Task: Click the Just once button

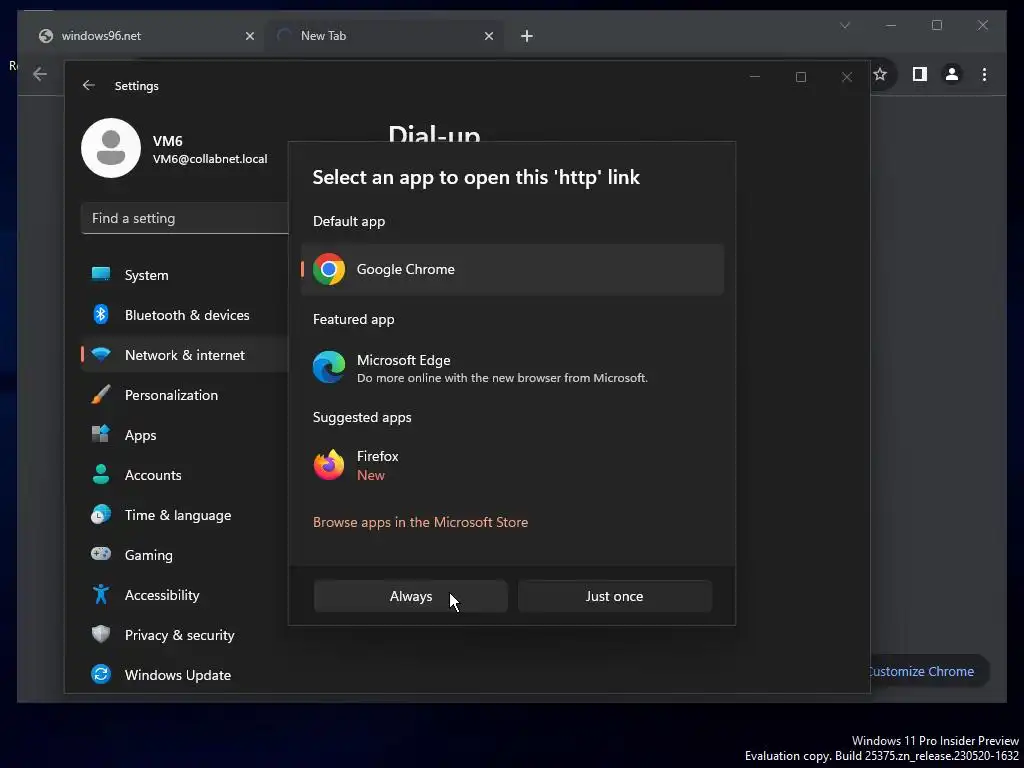Action: pyautogui.click(x=615, y=596)
